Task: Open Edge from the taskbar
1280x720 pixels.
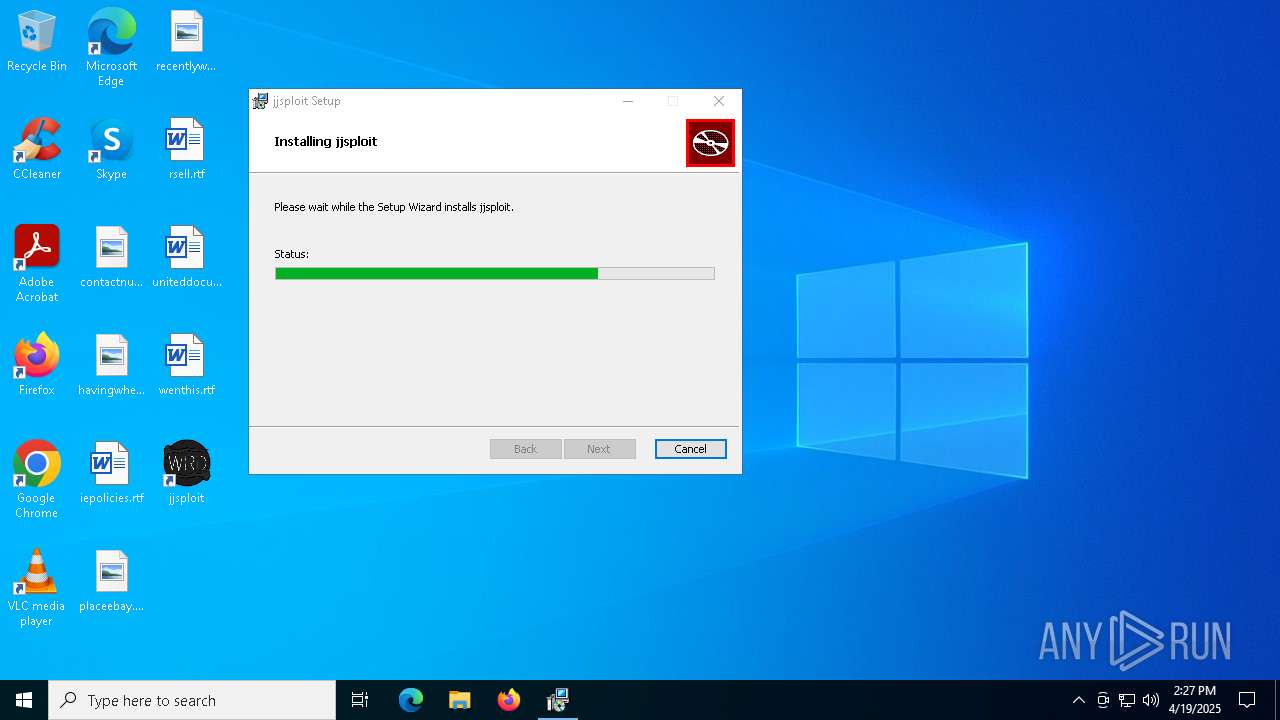Action: click(411, 700)
